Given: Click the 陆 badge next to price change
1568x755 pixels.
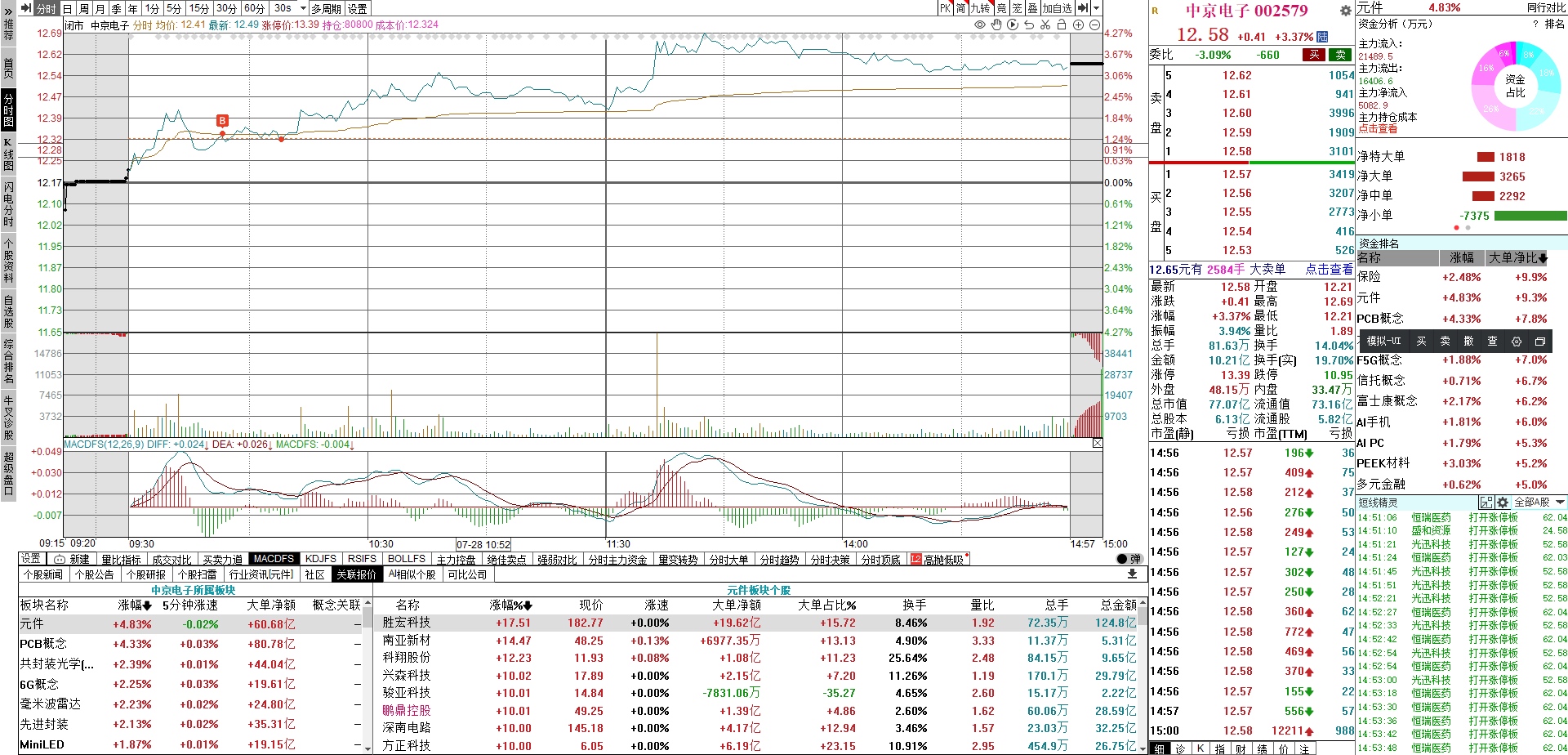Looking at the screenshot, I should pos(1323,37).
